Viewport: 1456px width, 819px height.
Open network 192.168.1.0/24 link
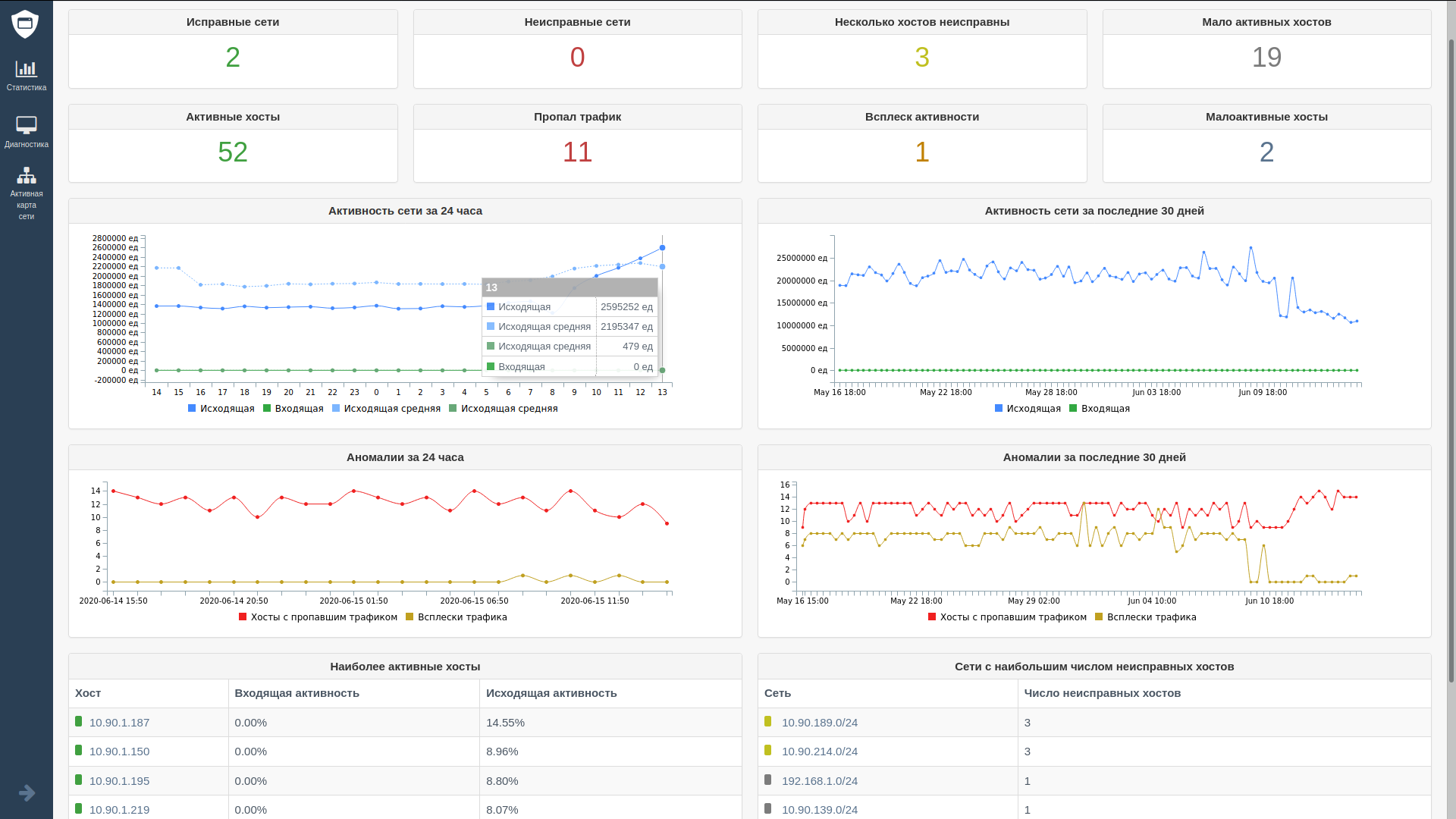[x=820, y=781]
